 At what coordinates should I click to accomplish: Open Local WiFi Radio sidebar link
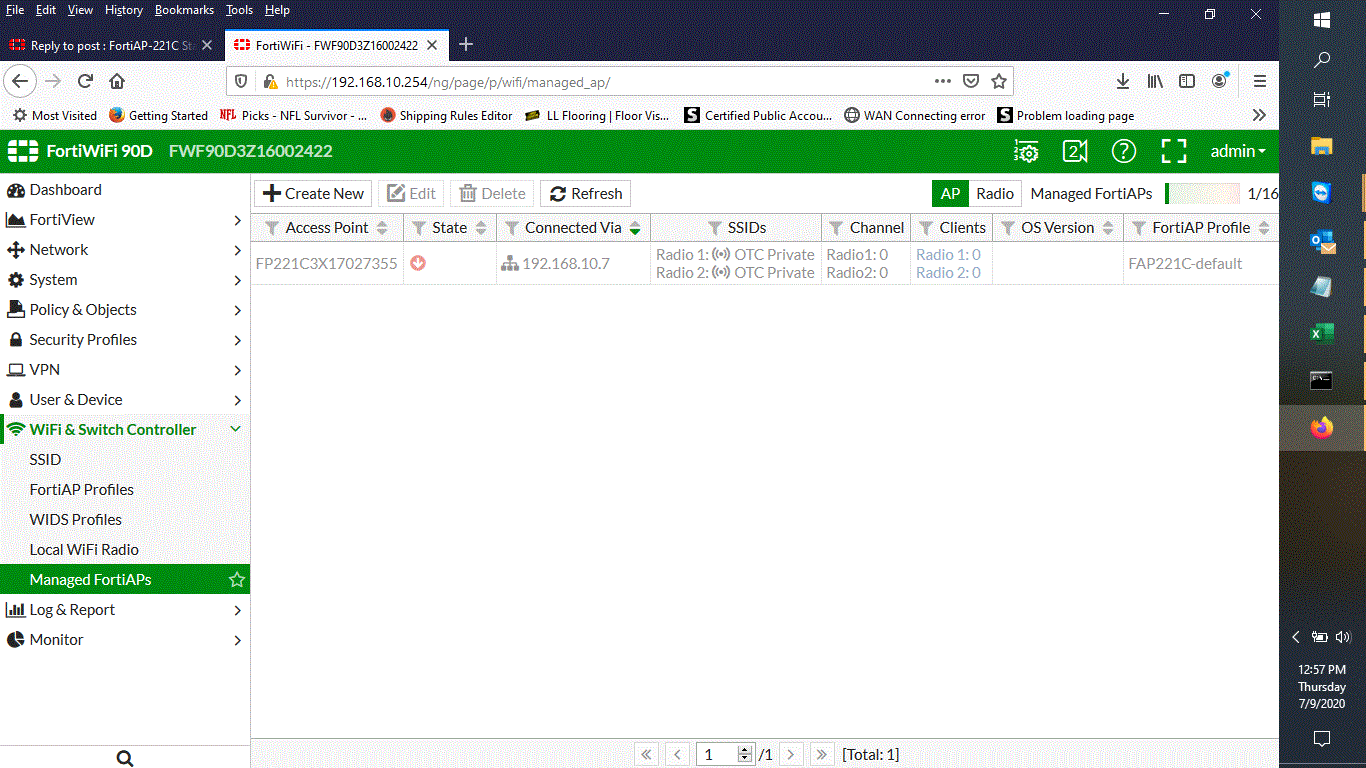click(x=84, y=550)
